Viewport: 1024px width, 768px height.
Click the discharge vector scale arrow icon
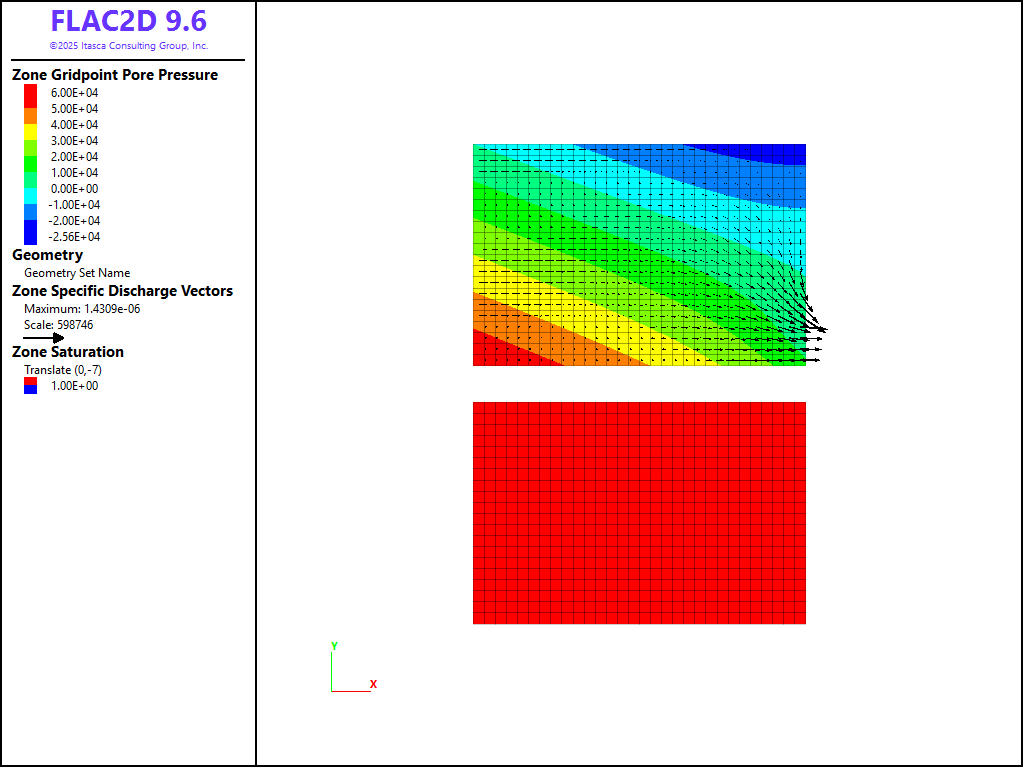pyautogui.click(x=44, y=338)
